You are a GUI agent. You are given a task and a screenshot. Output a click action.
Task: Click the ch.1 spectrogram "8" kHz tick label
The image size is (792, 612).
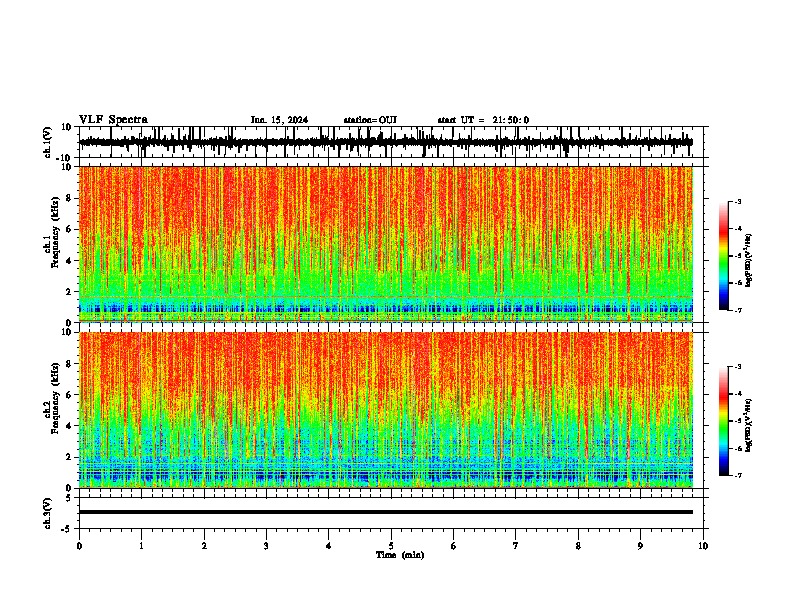coord(69,198)
